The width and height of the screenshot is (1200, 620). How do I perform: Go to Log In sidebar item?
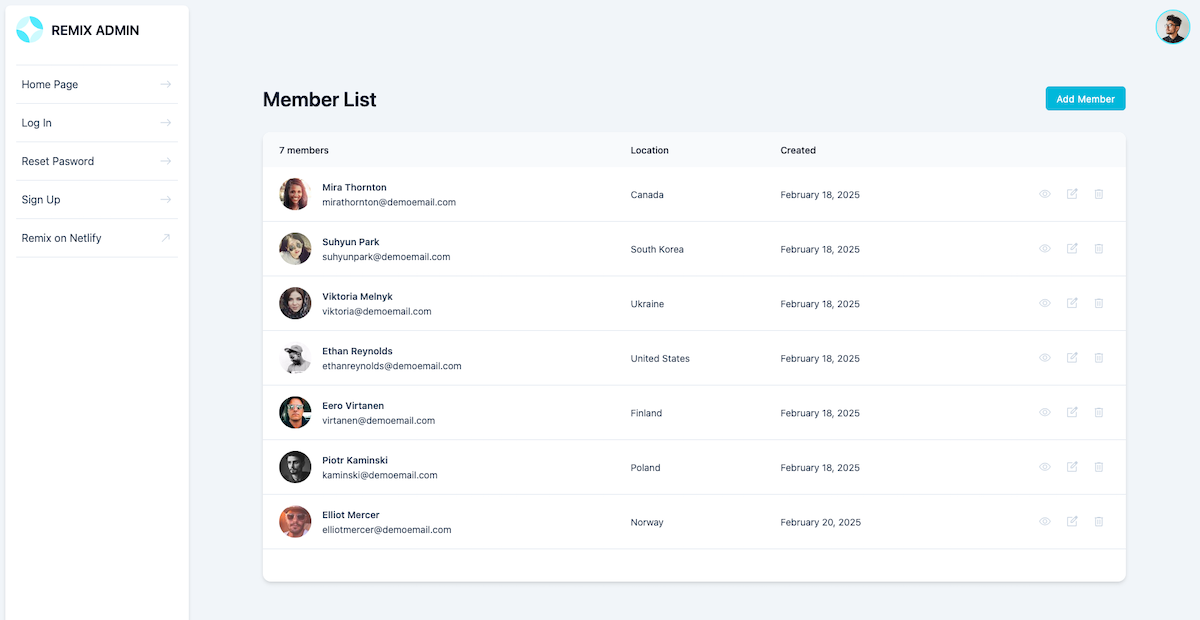click(x=97, y=123)
